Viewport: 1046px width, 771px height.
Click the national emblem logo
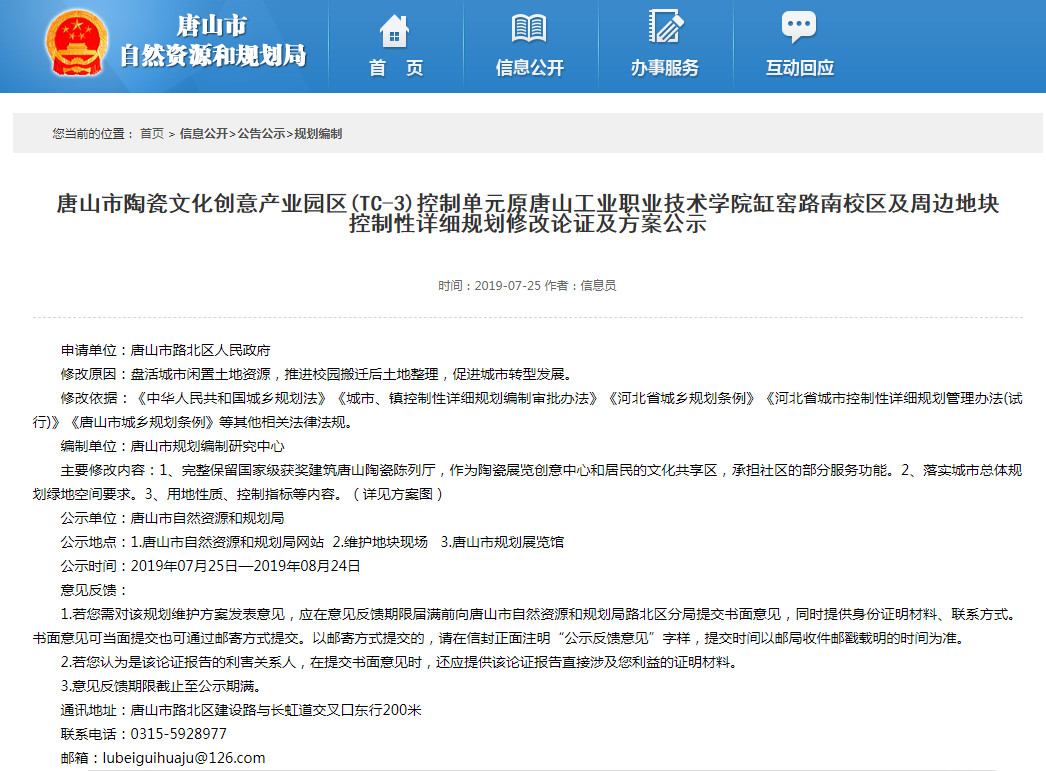tap(77, 45)
